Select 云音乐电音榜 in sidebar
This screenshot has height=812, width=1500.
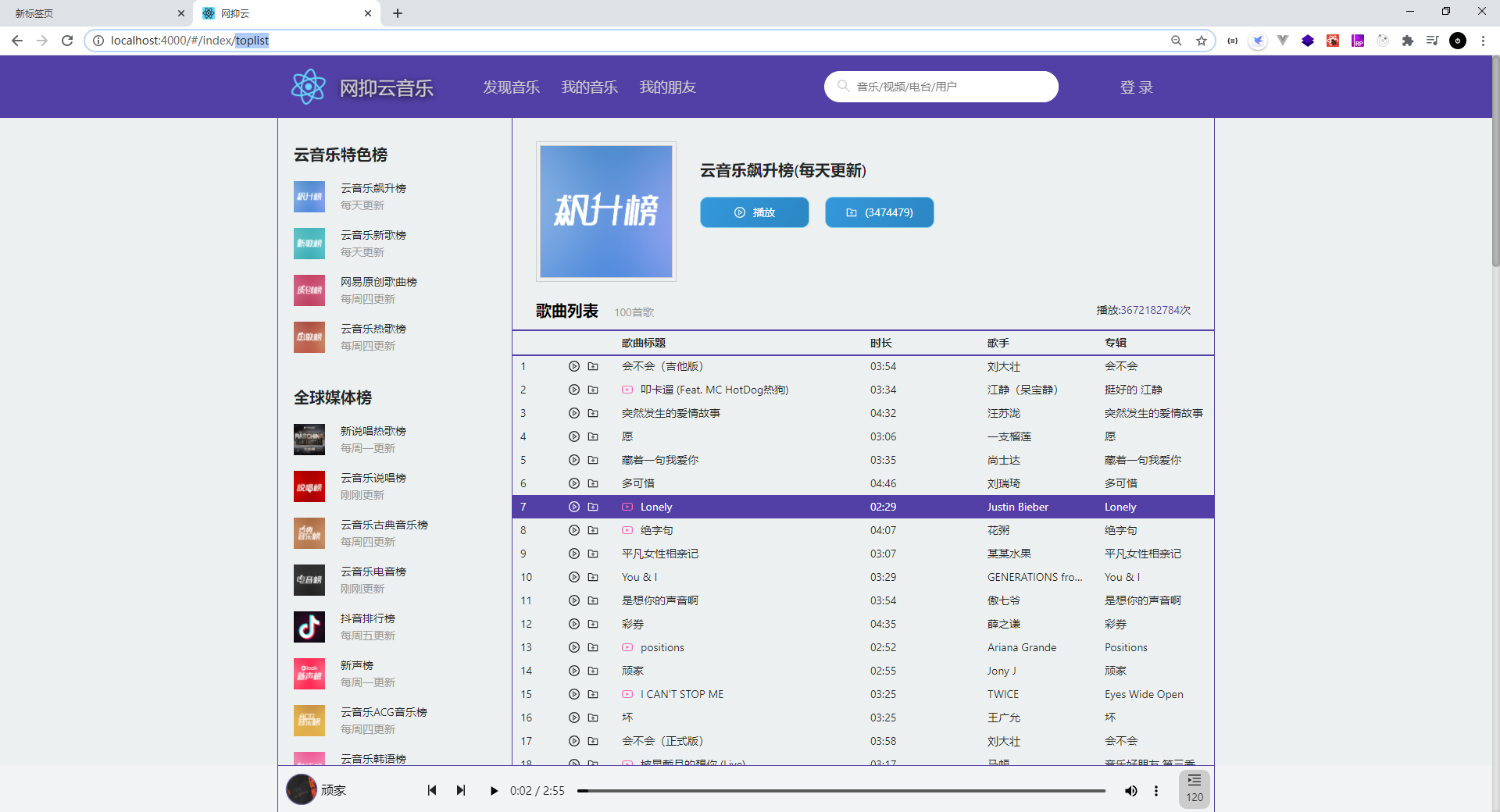373,572
